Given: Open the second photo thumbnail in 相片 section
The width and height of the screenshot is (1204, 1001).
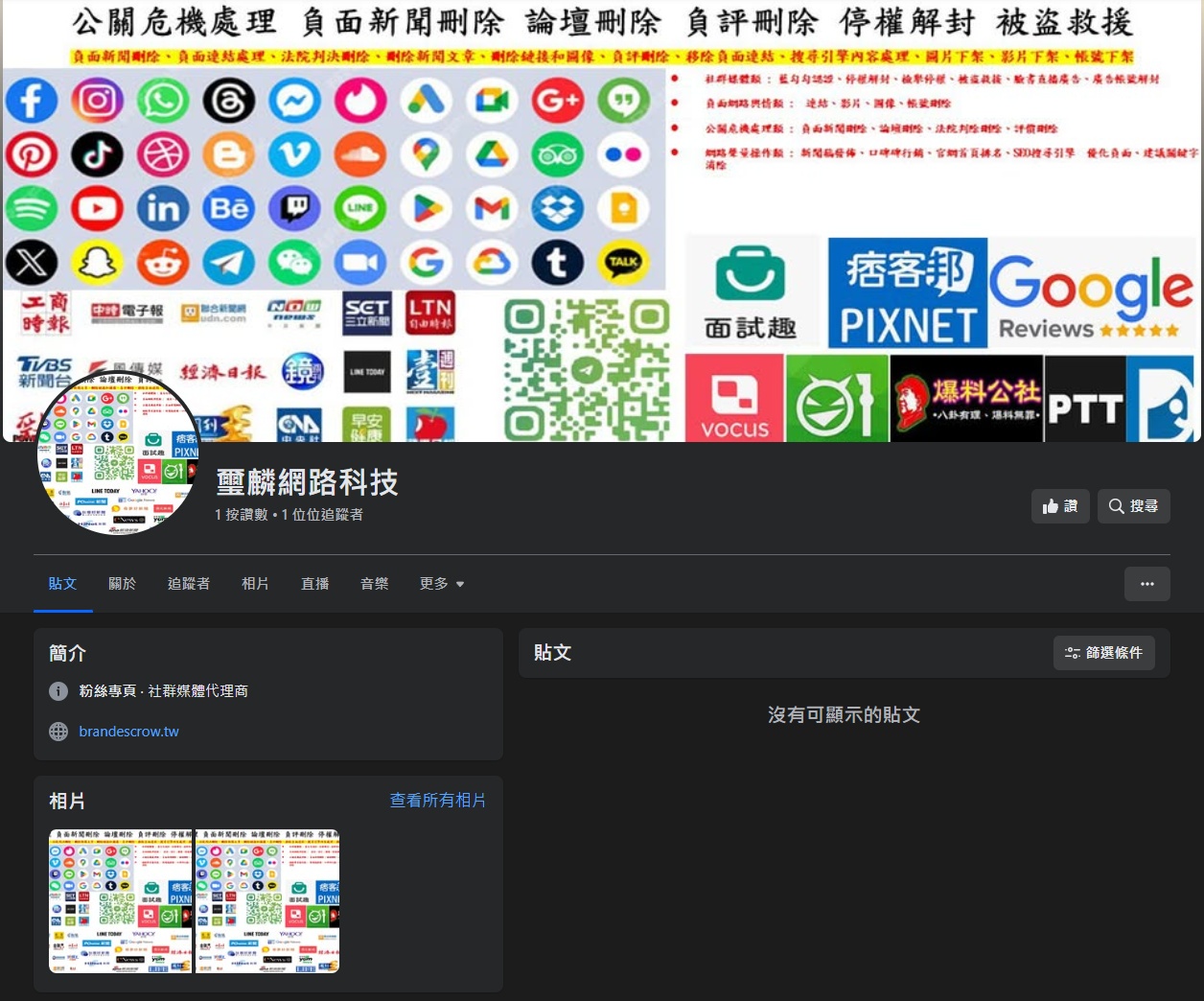Looking at the screenshot, I should [x=267, y=901].
